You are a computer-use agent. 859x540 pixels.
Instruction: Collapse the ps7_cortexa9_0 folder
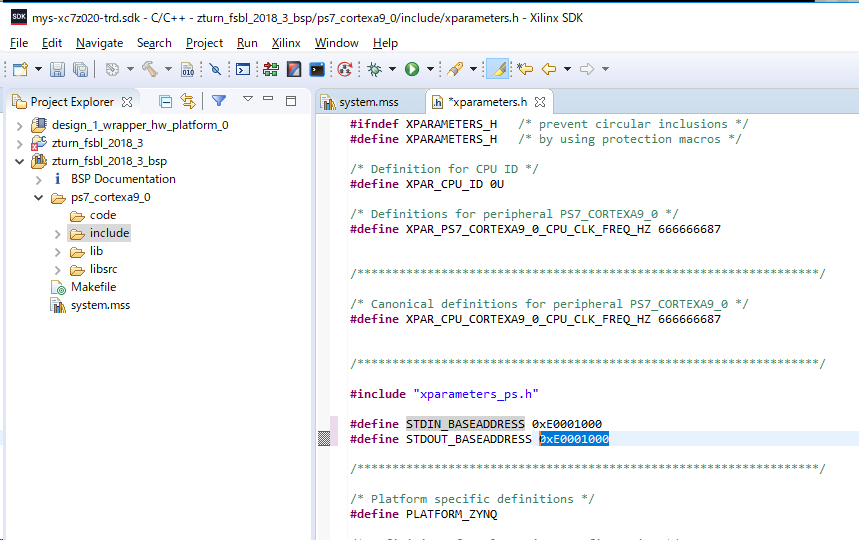[x=39, y=197]
